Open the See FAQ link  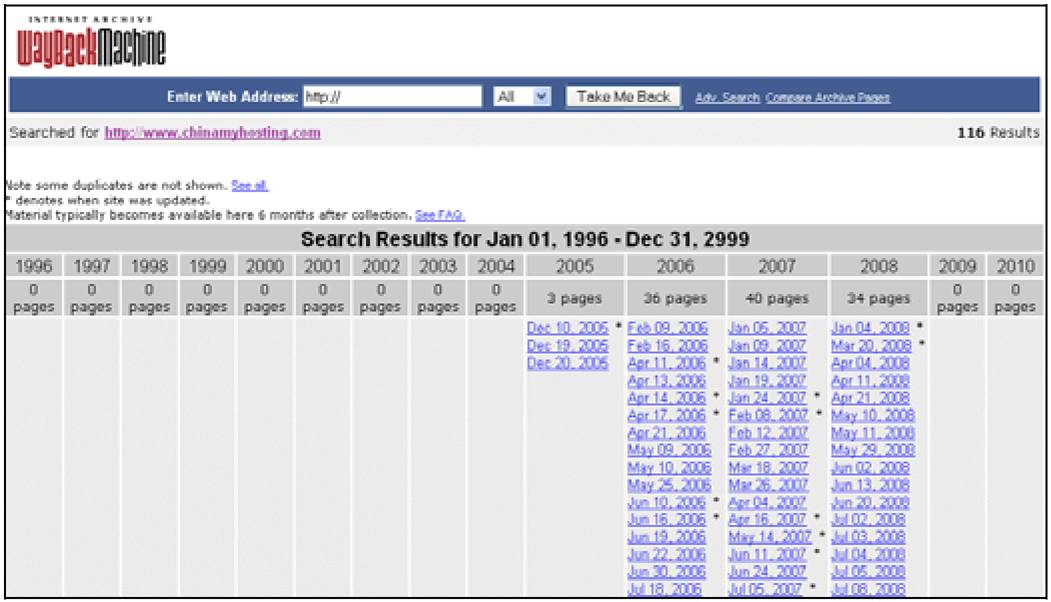(x=440, y=215)
